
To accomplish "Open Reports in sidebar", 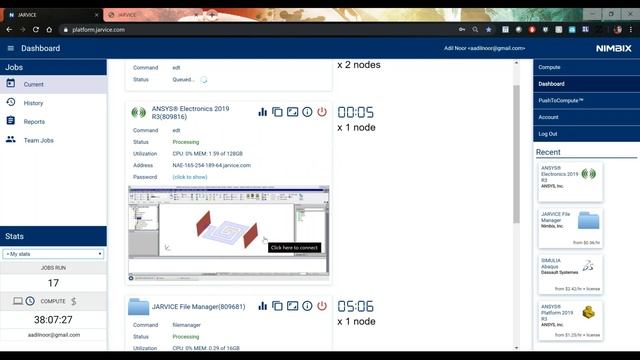I will click(53, 122).
